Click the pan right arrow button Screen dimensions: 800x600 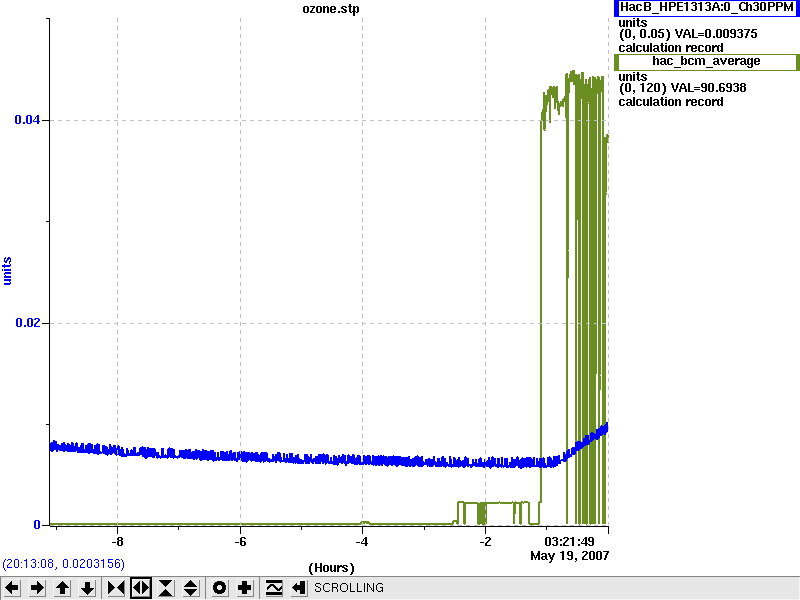click(37, 588)
